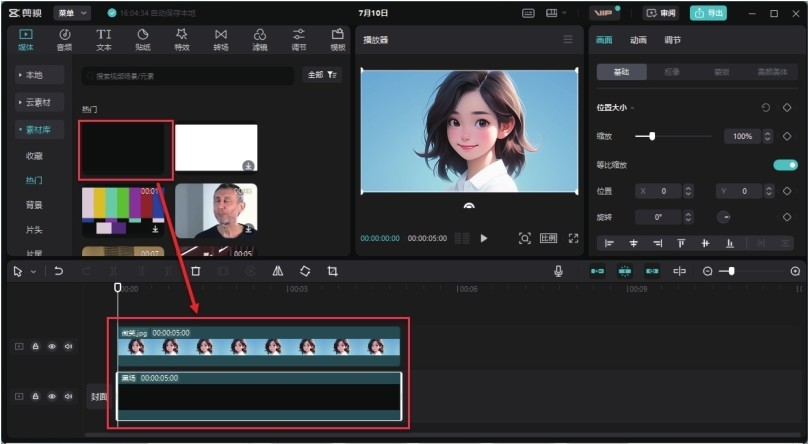
Task: Reset 位置大小 with the reset arrow icon
Action: pyautogui.click(x=766, y=107)
